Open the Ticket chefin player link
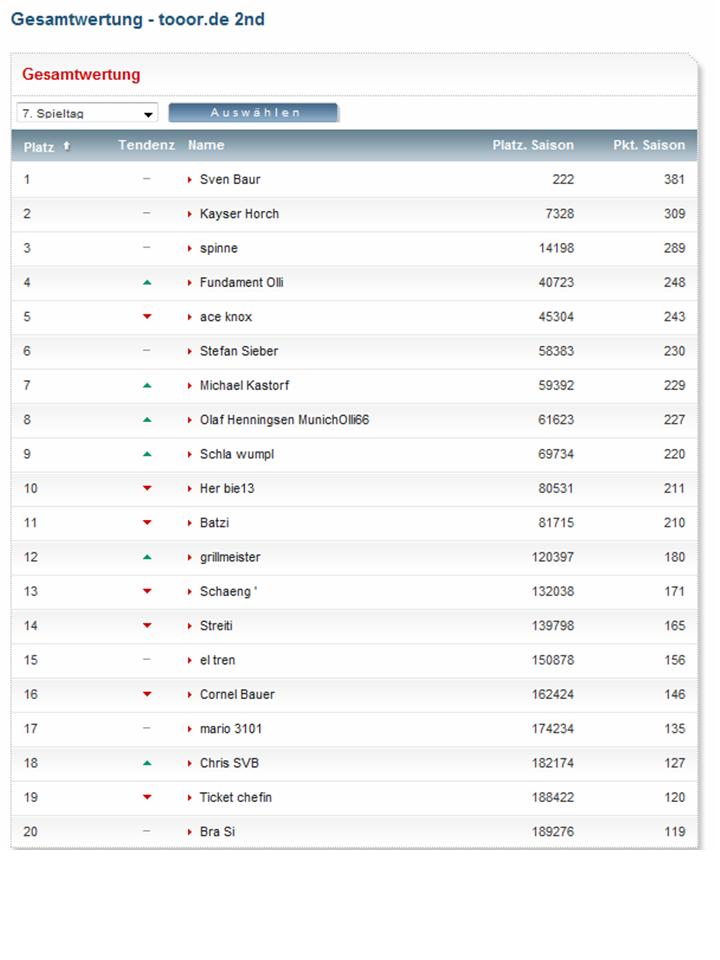The image size is (720, 960). [x=235, y=798]
